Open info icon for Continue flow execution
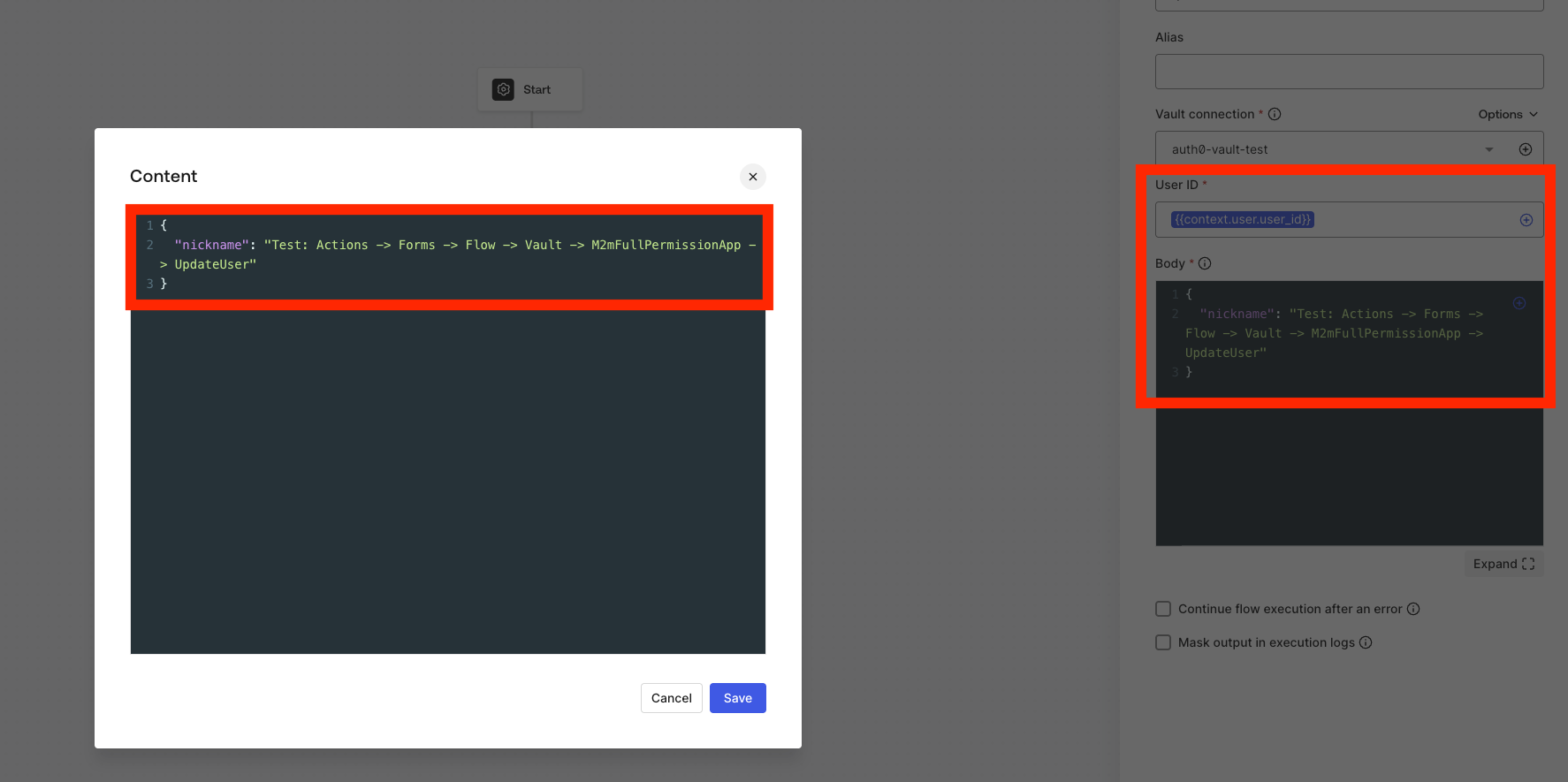 [x=1413, y=609]
